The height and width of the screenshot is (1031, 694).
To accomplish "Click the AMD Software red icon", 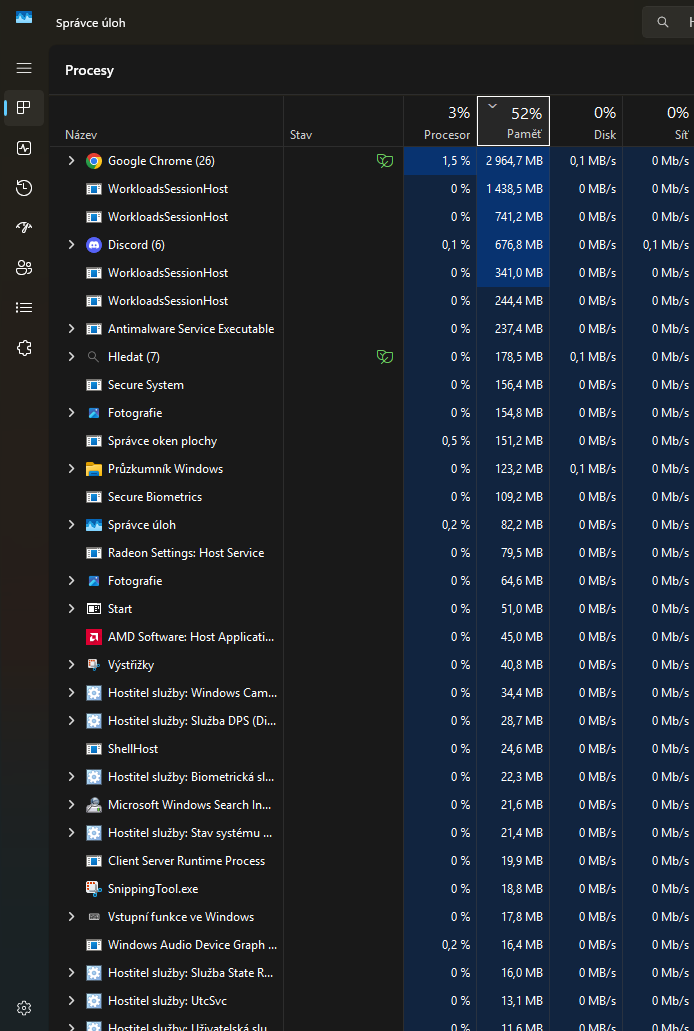I will tap(94, 637).
